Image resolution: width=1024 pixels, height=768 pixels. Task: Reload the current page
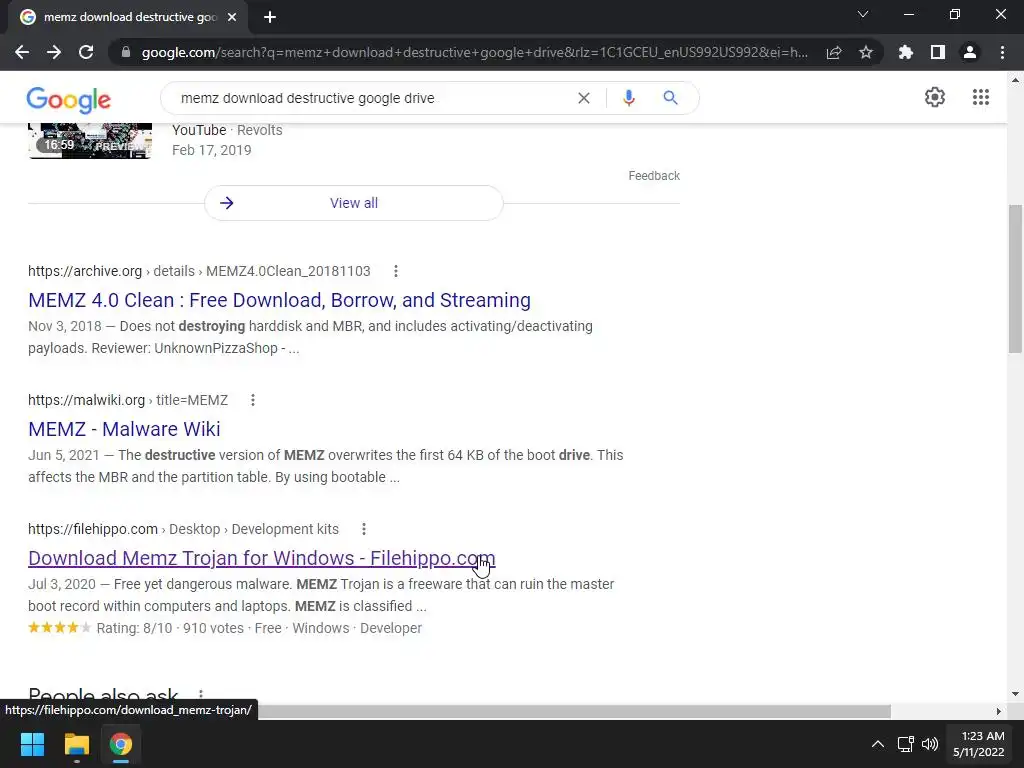point(86,52)
